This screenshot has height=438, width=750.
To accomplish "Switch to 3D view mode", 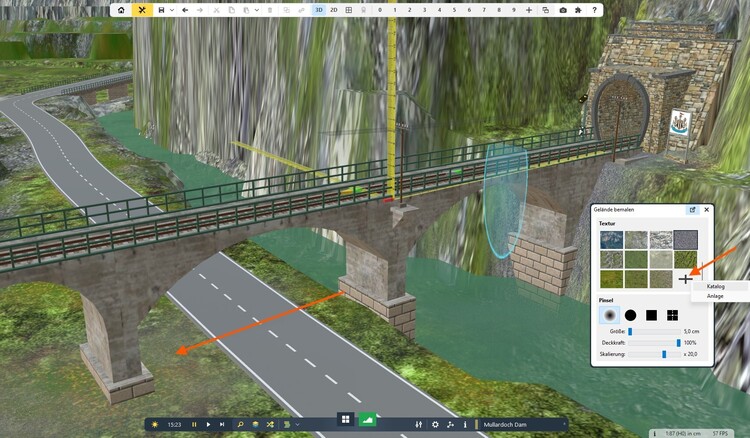I will (x=318, y=9).
